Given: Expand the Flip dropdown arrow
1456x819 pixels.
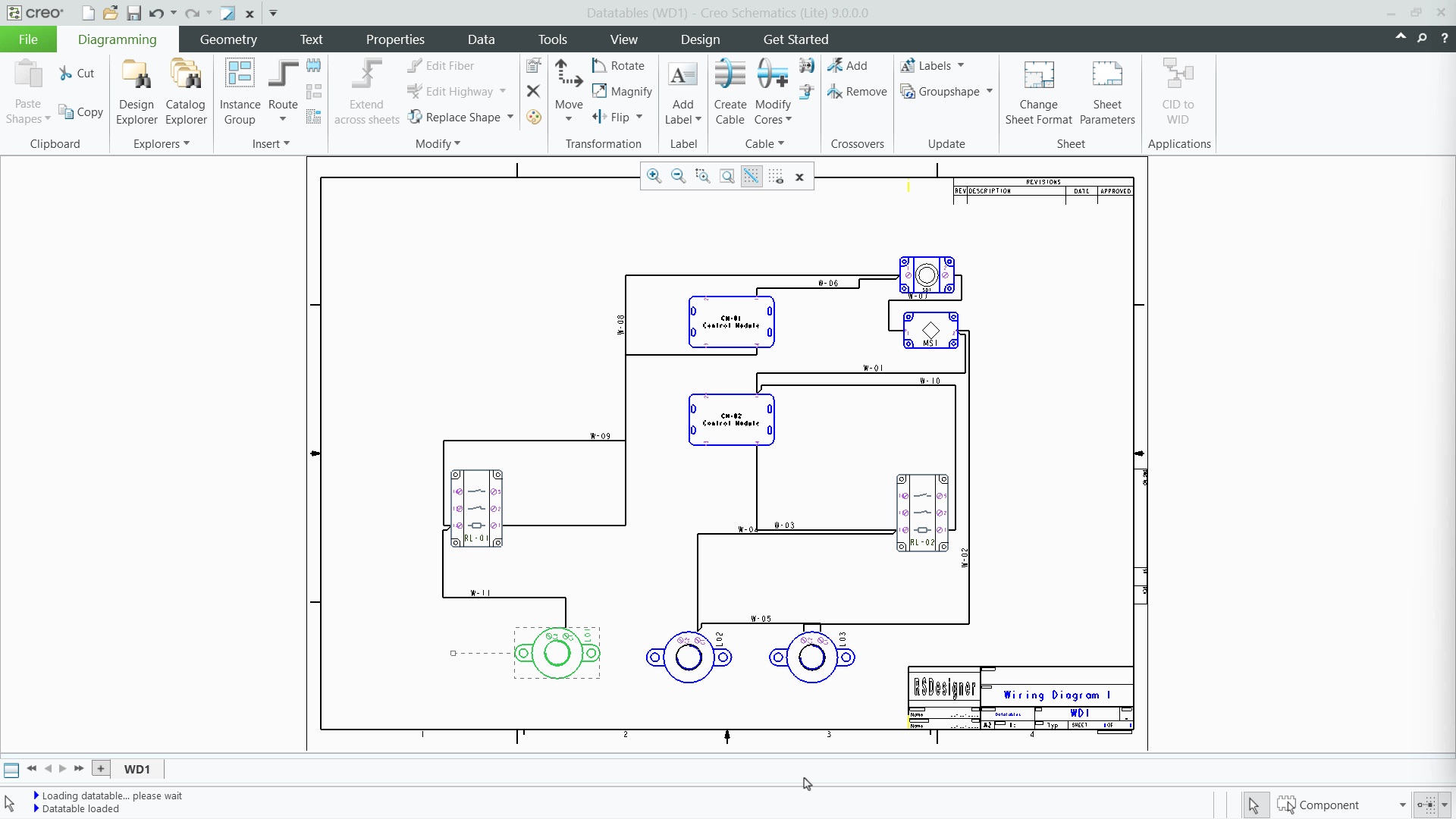Looking at the screenshot, I should coord(639,117).
